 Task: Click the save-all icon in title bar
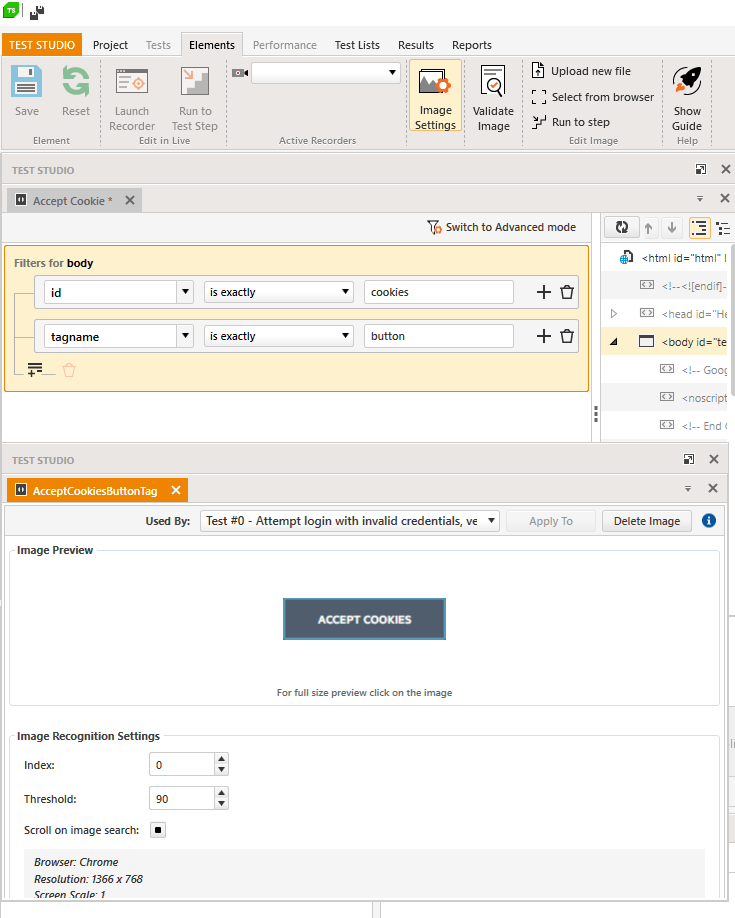[37, 11]
